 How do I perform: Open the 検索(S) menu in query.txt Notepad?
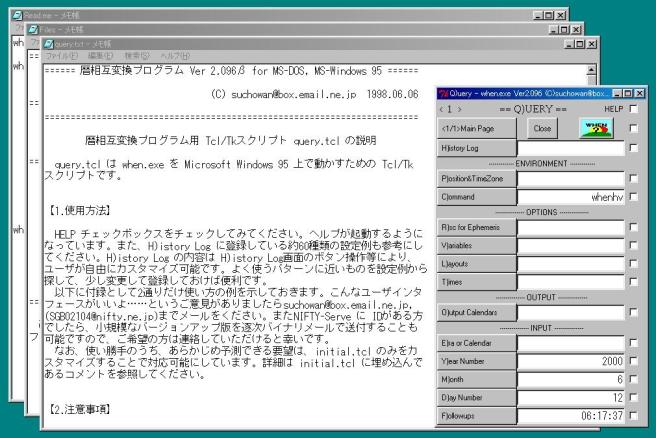[137, 56]
